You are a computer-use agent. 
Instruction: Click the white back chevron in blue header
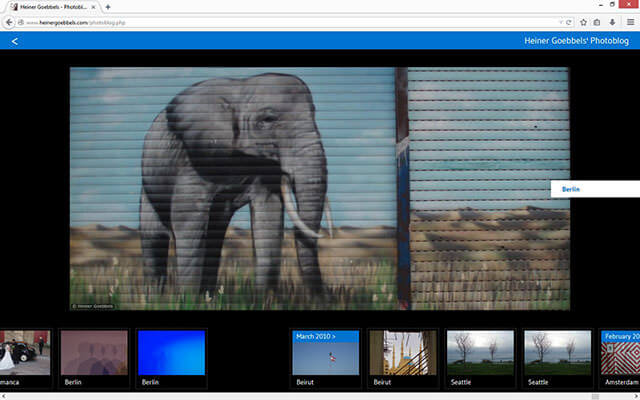coord(15,41)
